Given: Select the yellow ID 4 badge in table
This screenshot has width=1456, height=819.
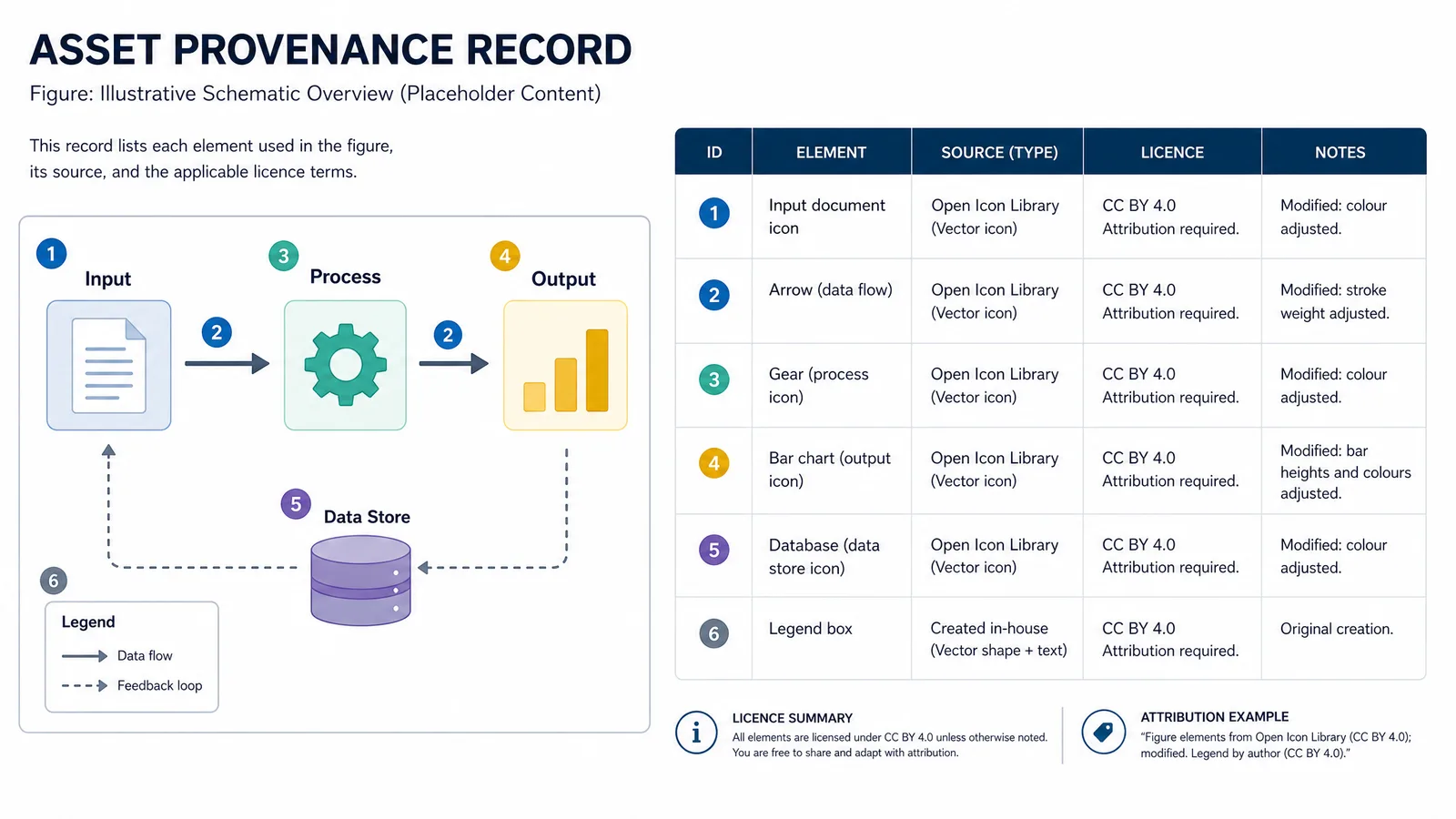Looking at the screenshot, I should pyautogui.click(x=714, y=464).
